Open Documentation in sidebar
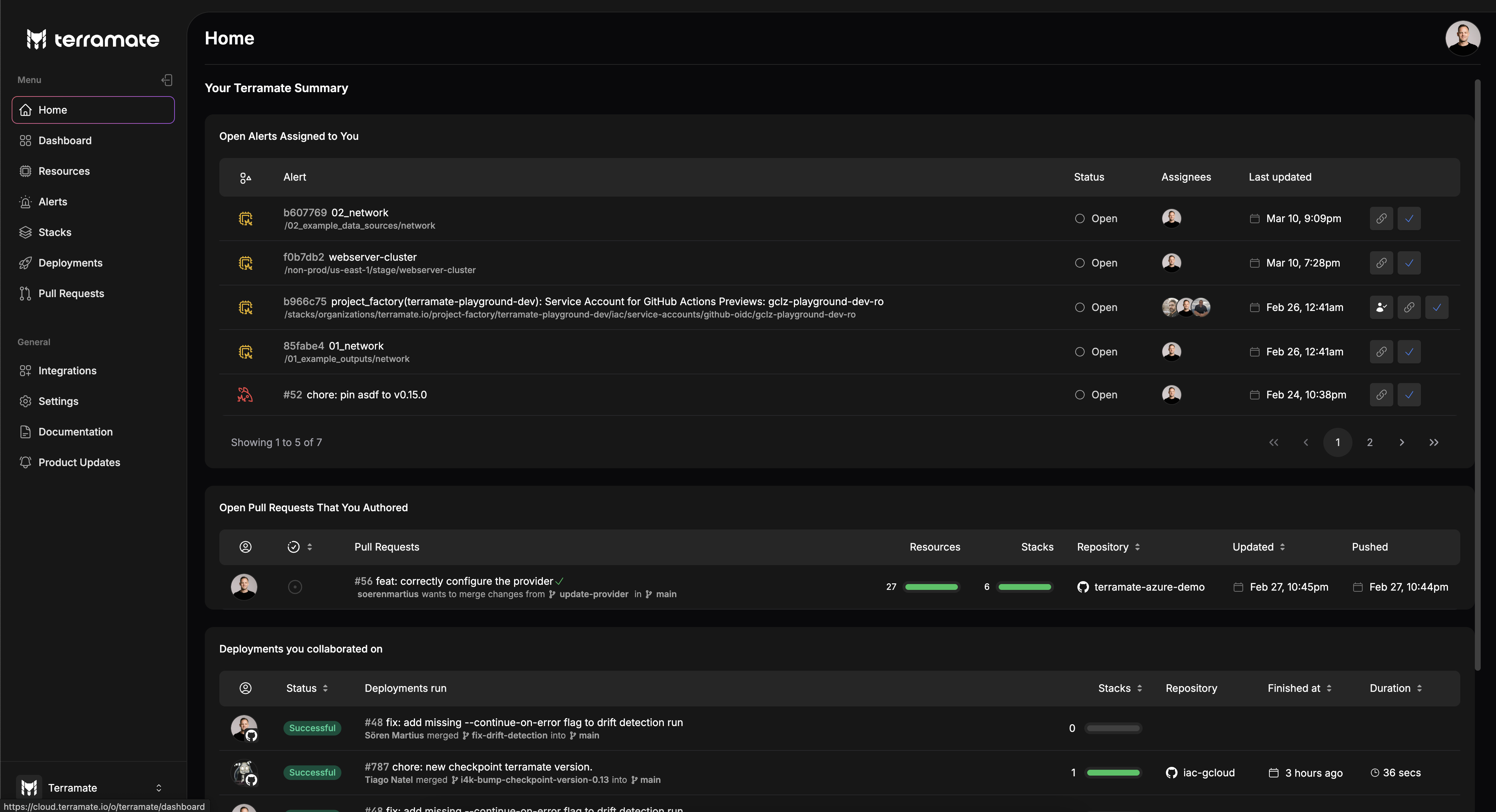Image resolution: width=1496 pixels, height=812 pixels. 93,432
